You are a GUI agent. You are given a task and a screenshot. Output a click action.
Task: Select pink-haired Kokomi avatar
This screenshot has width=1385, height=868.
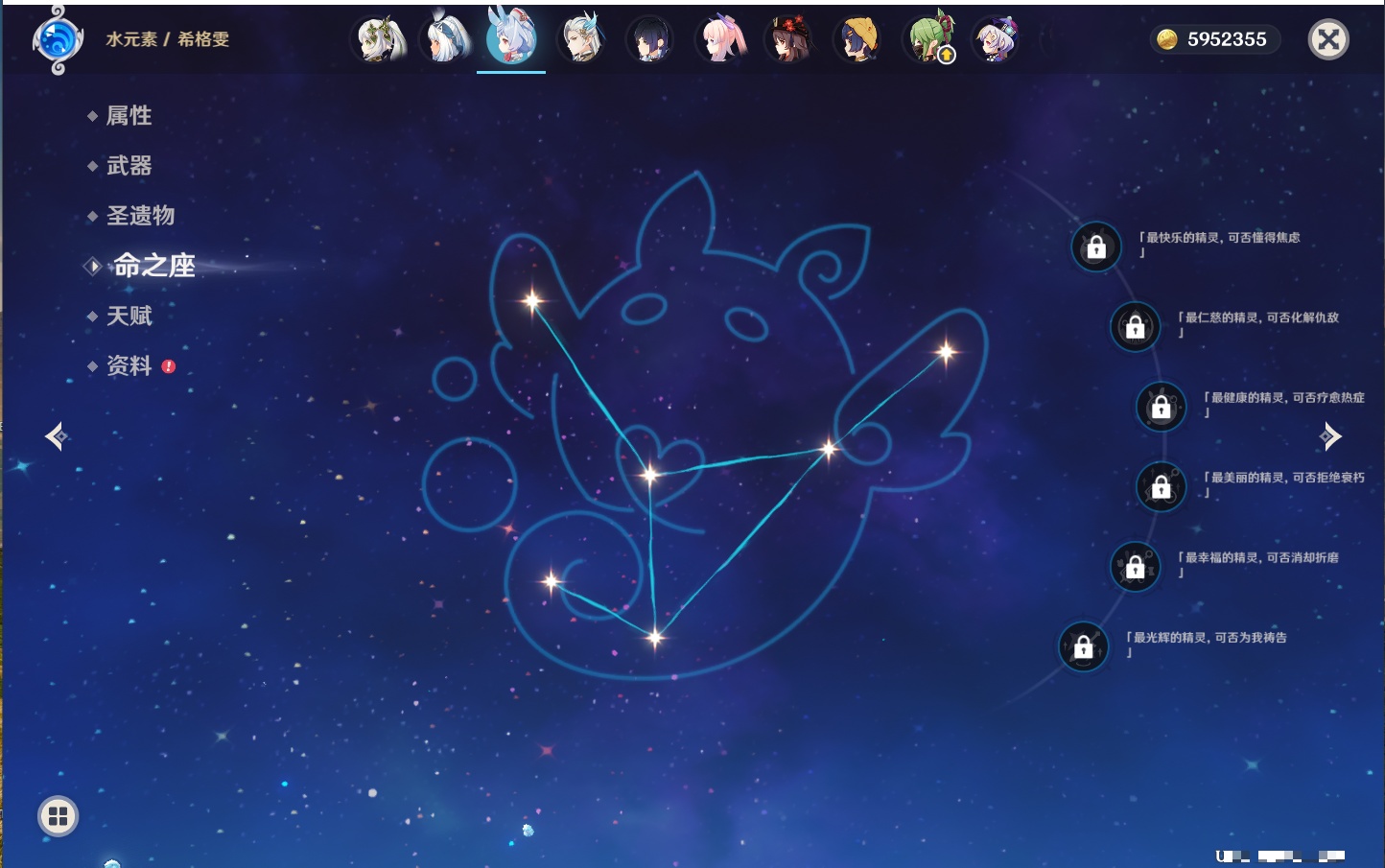pyautogui.click(x=720, y=39)
